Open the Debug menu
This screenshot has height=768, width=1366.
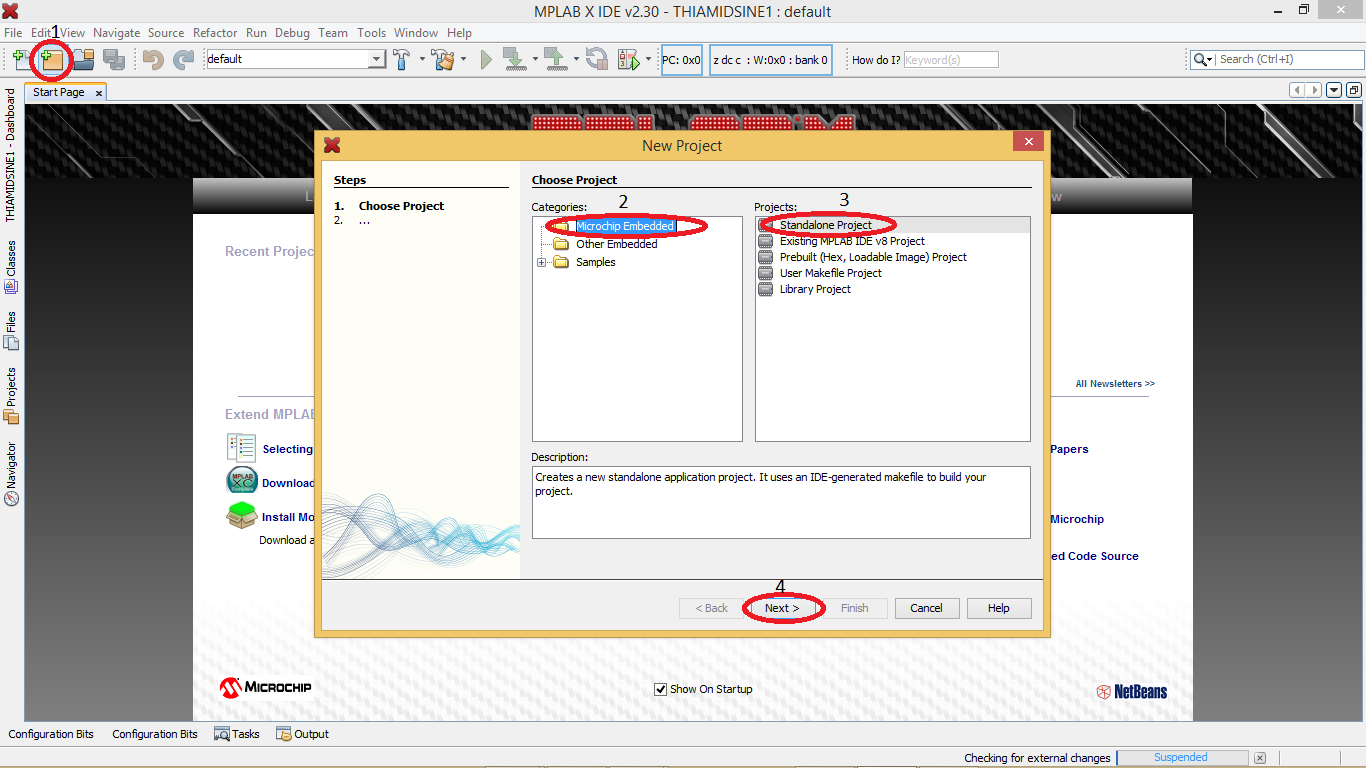pyautogui.click(x=292, y=33)
